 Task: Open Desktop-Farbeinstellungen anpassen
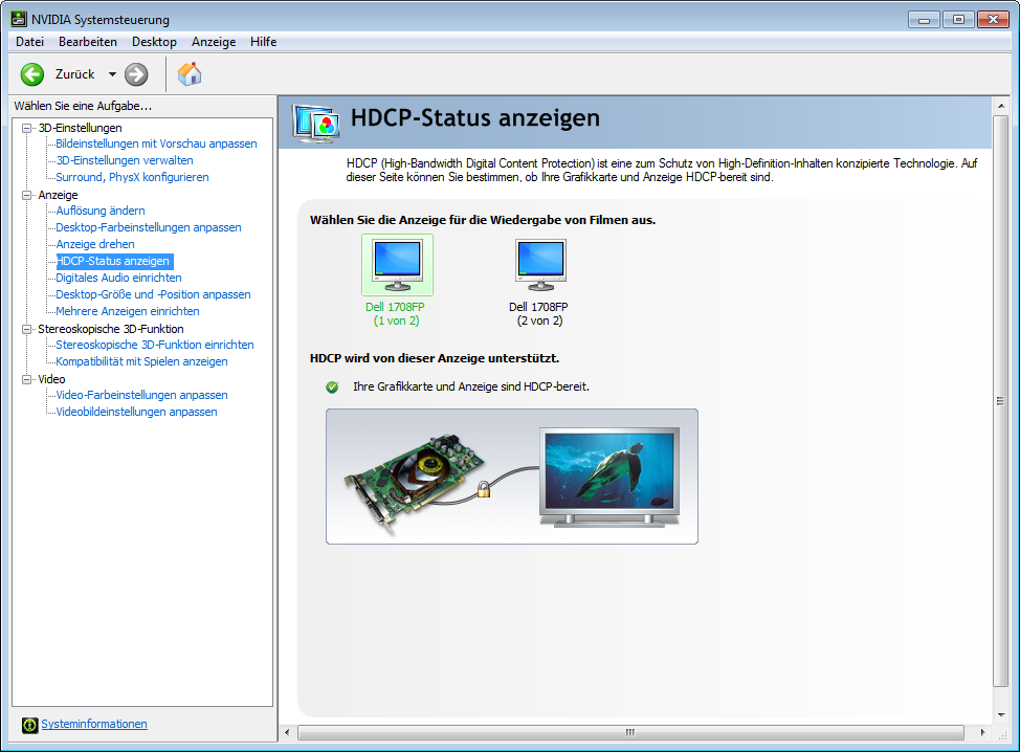(x=148, y=228)
